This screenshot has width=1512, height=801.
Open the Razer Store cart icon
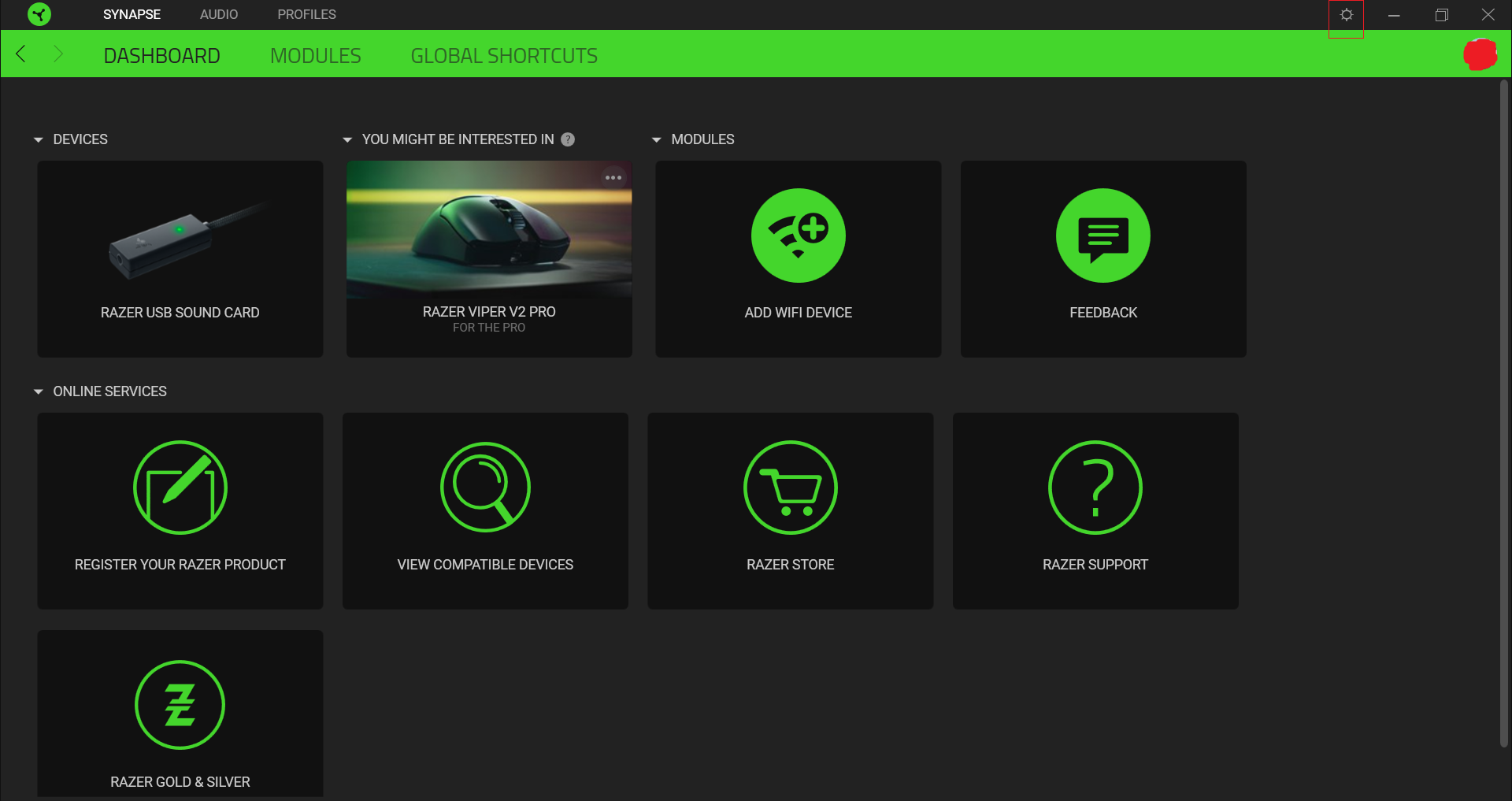coord(791,488)
